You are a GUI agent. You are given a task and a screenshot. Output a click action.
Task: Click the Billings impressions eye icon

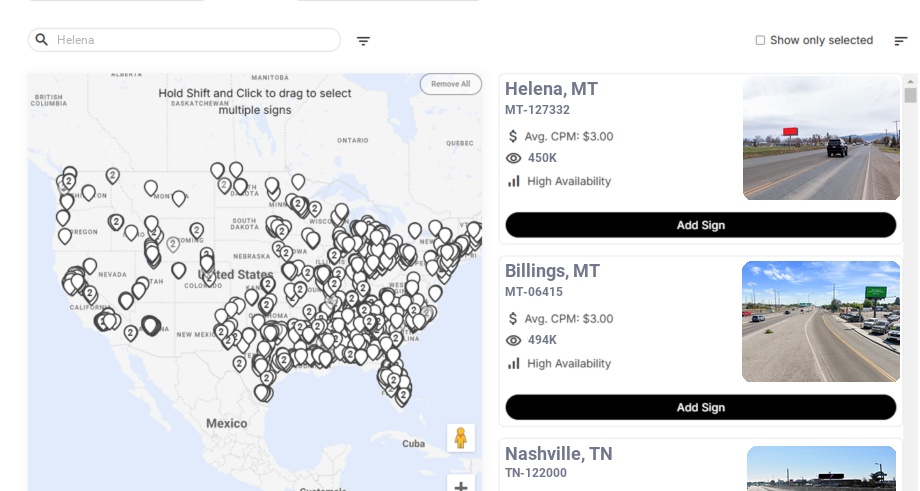click(514, 340)
